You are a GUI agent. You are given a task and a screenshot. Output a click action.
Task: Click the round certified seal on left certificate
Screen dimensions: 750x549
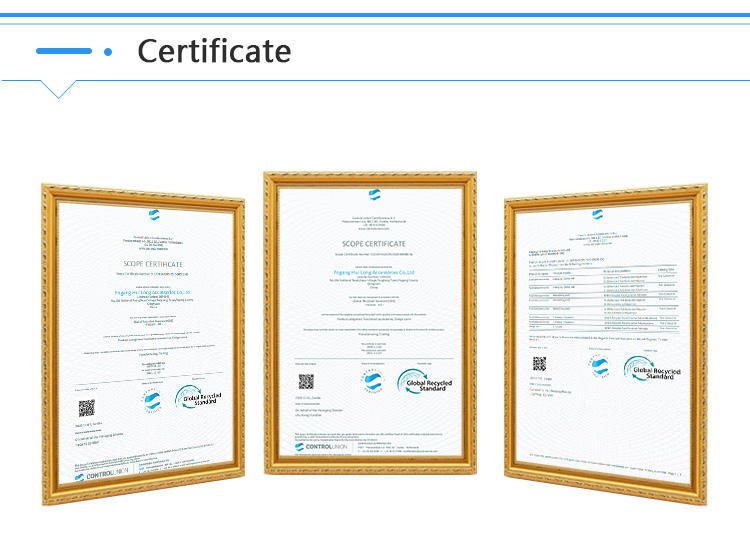(153, 400)
